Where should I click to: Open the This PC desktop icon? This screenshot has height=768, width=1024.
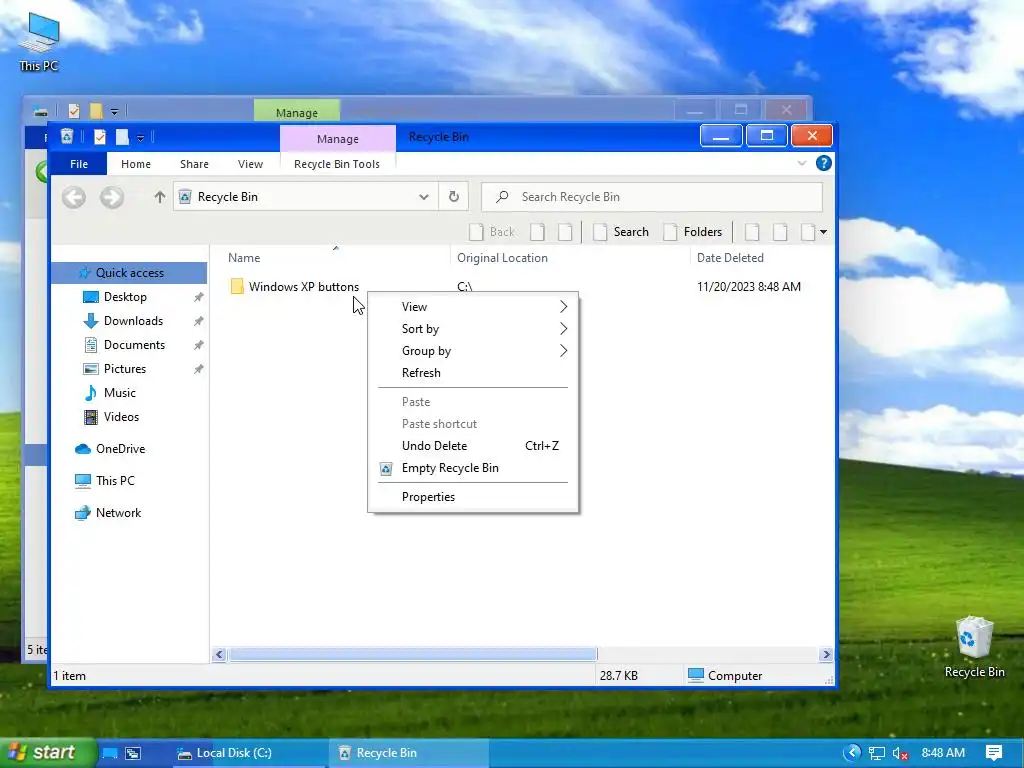point(39,41)
